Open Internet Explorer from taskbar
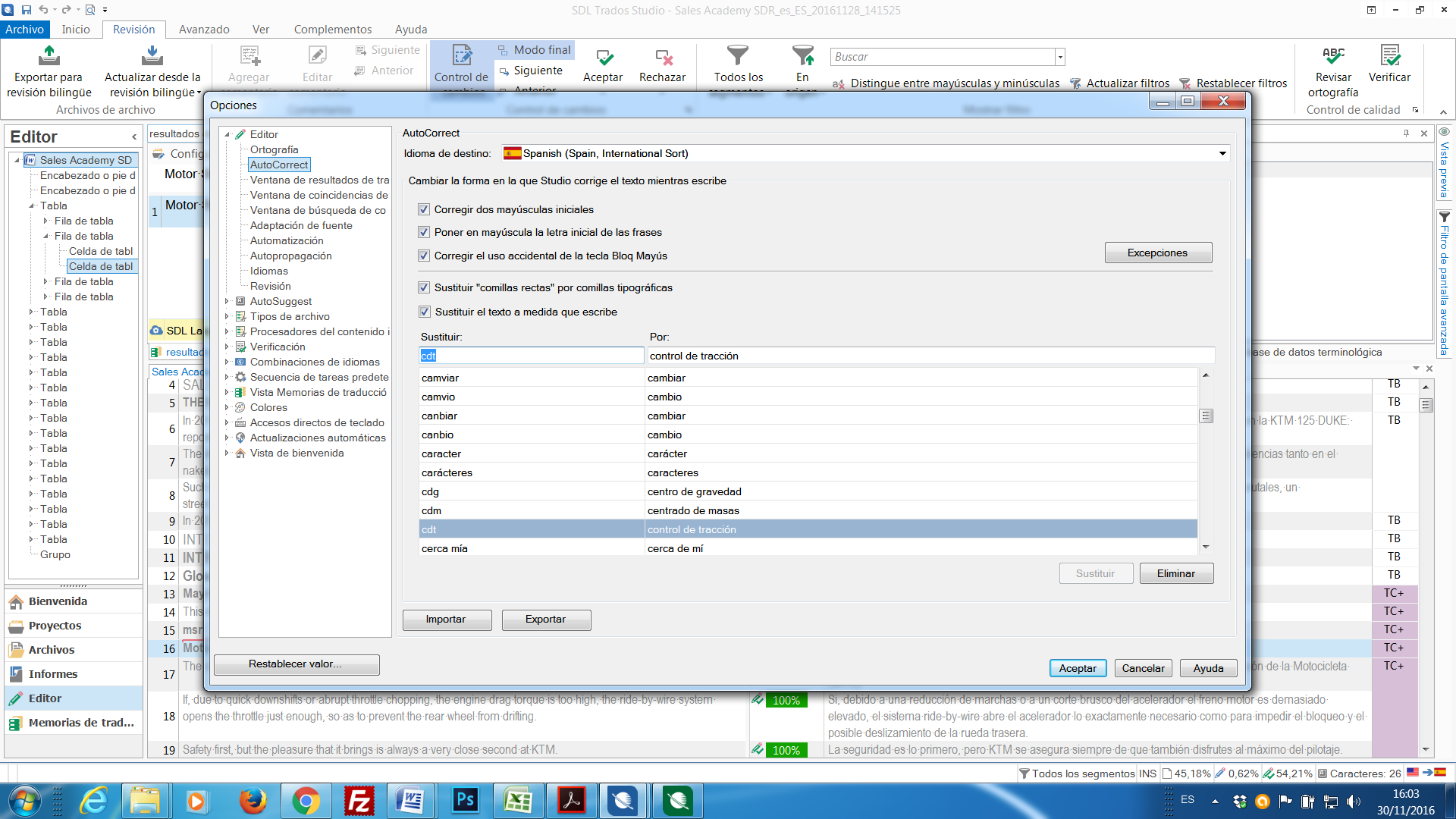This screenshot has height=819, width=1456. click(95, 801)
